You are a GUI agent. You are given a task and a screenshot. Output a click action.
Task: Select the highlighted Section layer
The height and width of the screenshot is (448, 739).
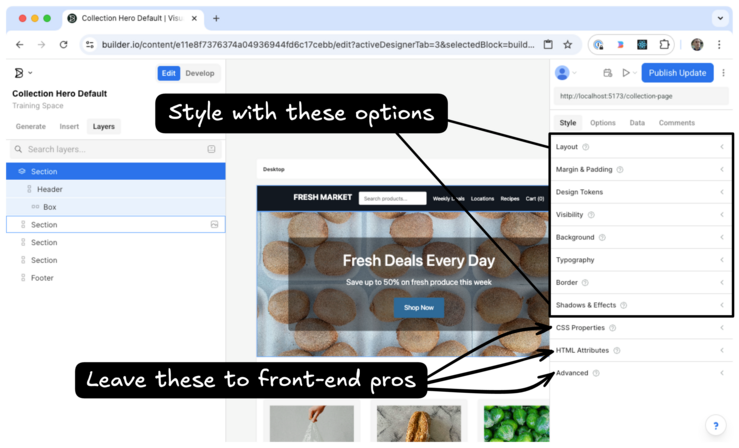(x=115, y=171)
